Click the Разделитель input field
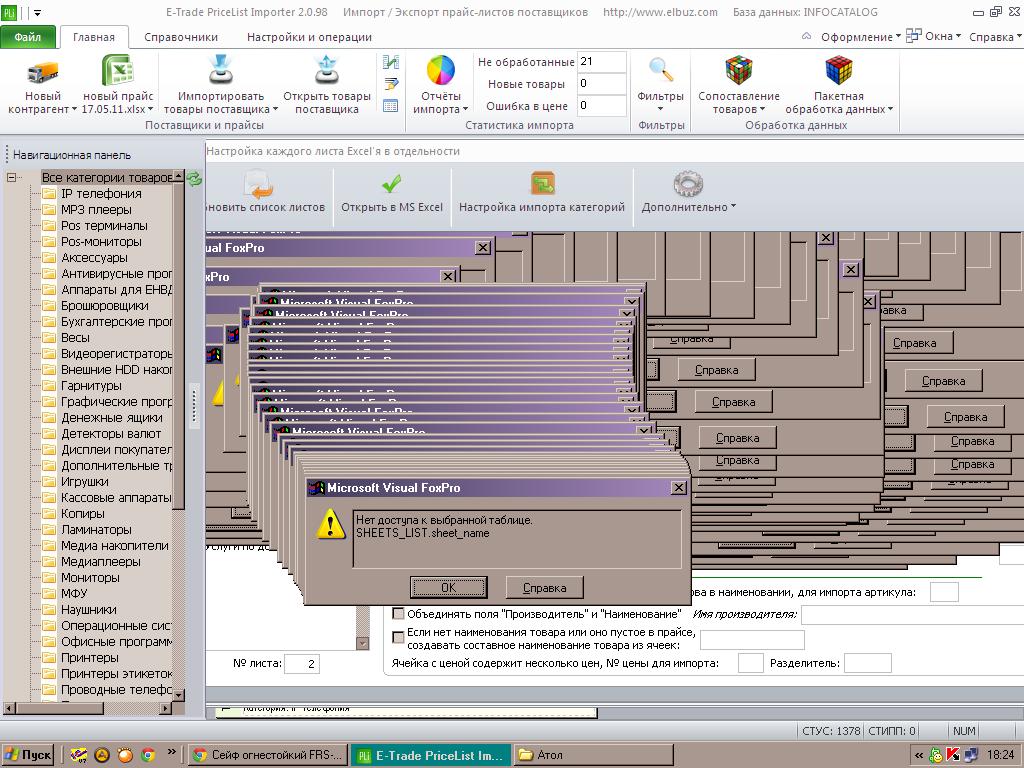Image resolution: width=1024 pixels, height=768 pixels. (867, 663)
